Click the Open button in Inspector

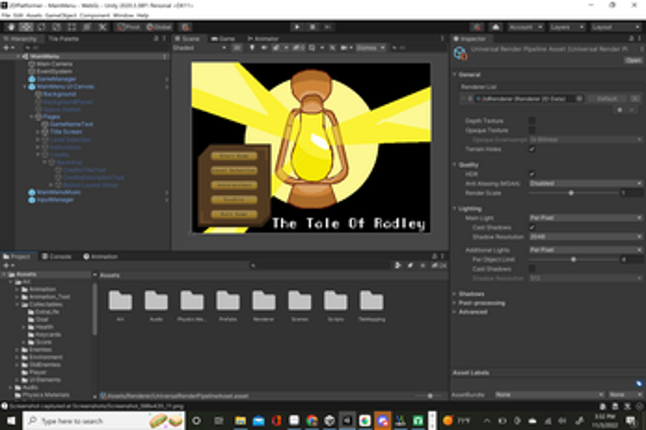click(x=633, y=60)
